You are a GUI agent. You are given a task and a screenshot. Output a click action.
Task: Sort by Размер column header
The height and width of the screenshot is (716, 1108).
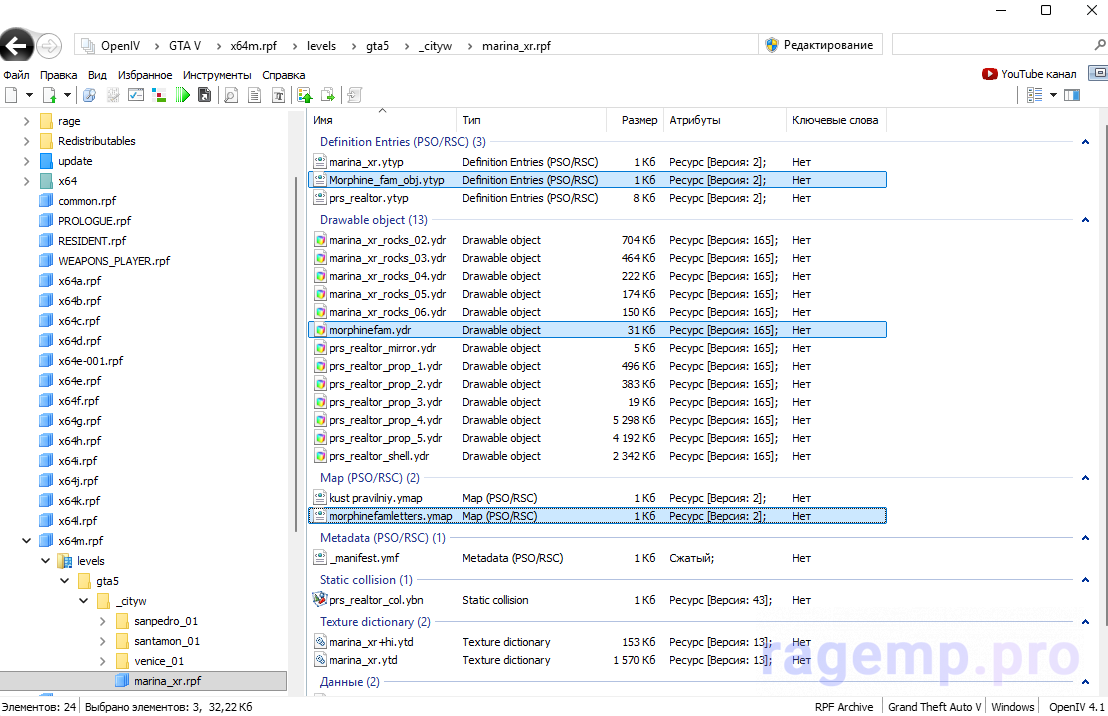tap(639, 120)
